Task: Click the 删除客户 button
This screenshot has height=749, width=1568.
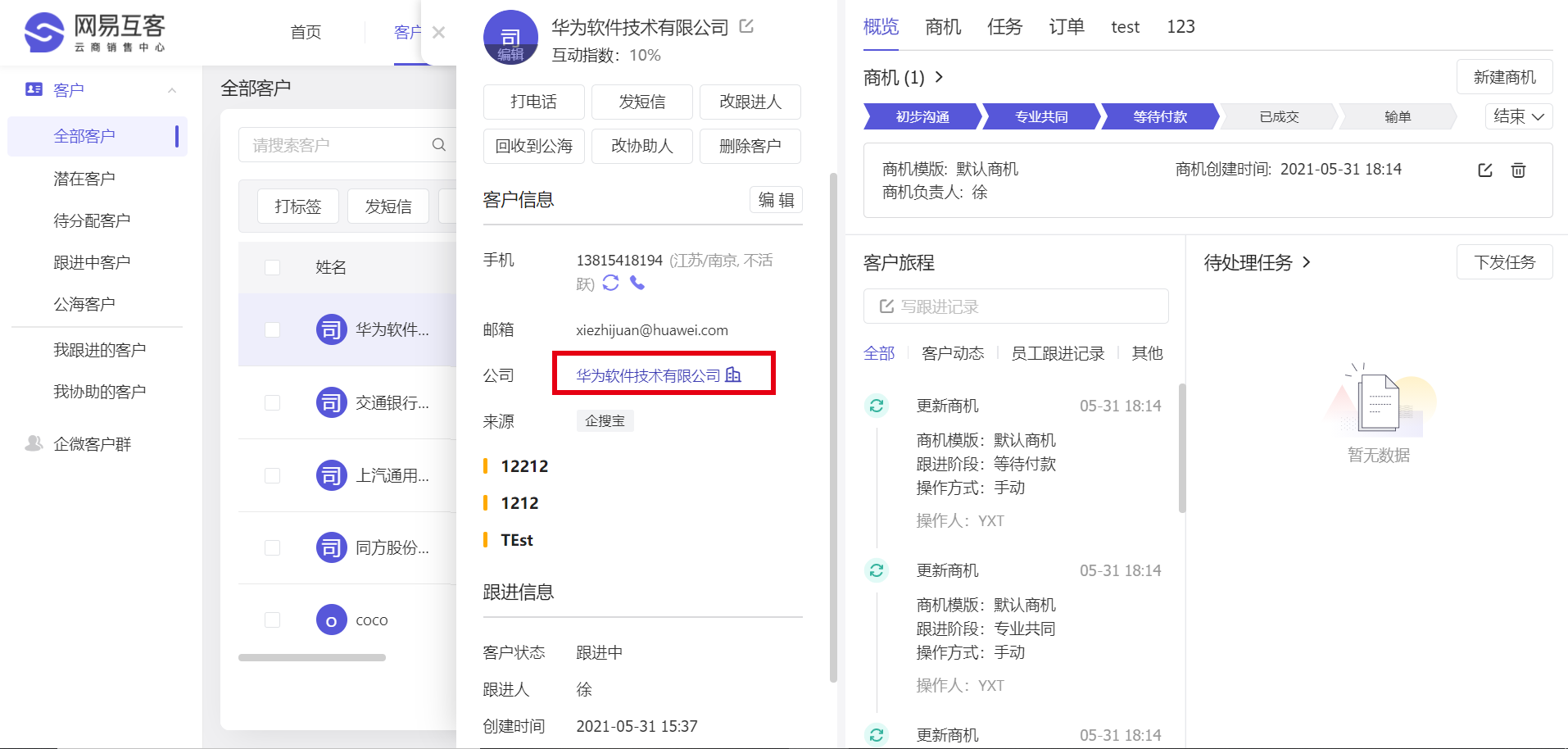Action: point(750,146)
